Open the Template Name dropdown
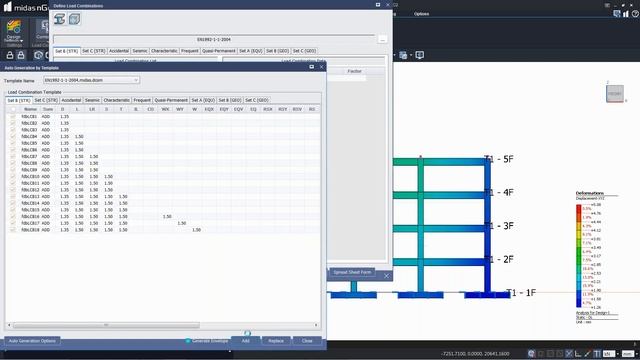Viewport: 640px width, 360px height. click(x=91, y=80)
